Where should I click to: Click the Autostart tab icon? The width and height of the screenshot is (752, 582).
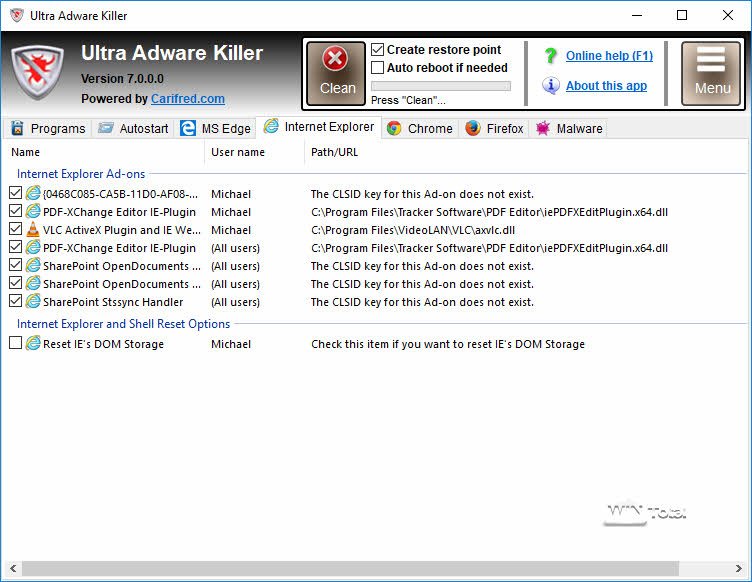[x=106, y=128]
